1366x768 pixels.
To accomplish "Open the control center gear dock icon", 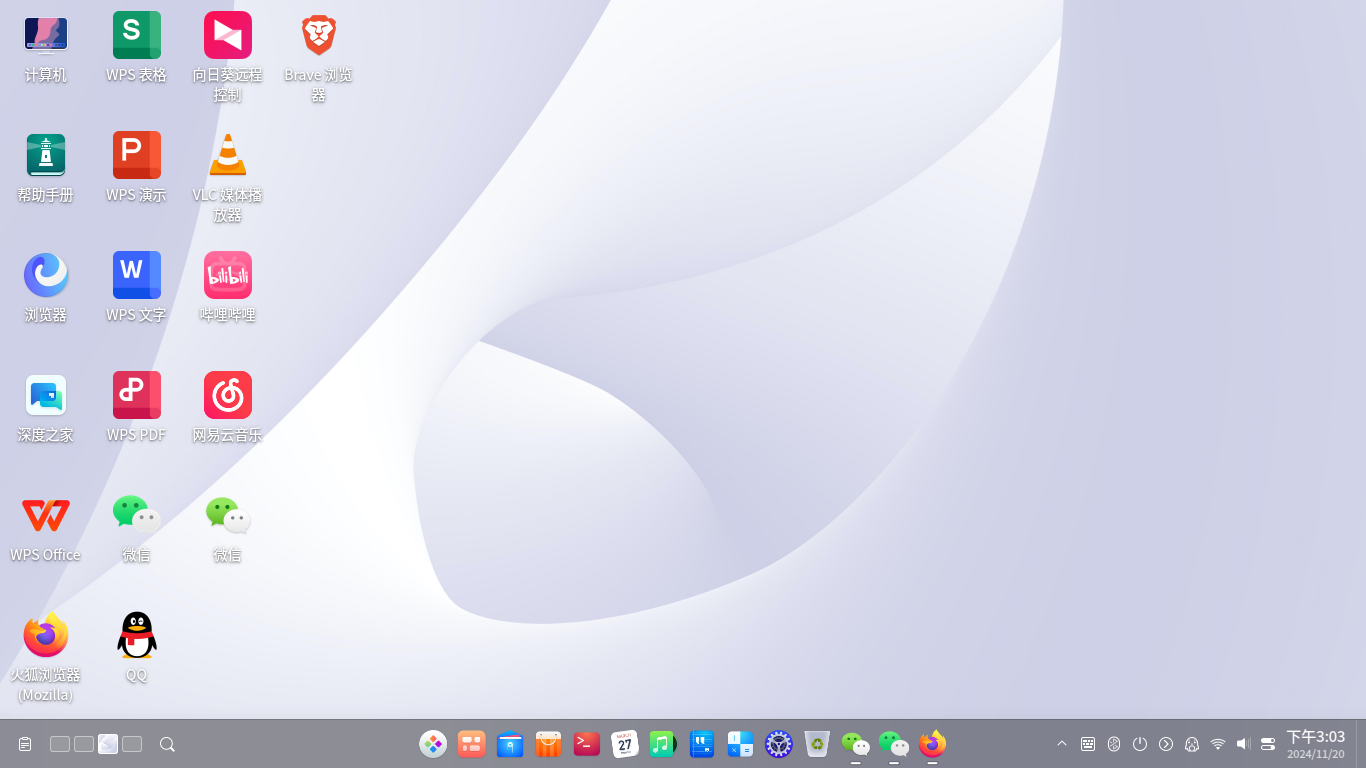I will click(779, 744).
